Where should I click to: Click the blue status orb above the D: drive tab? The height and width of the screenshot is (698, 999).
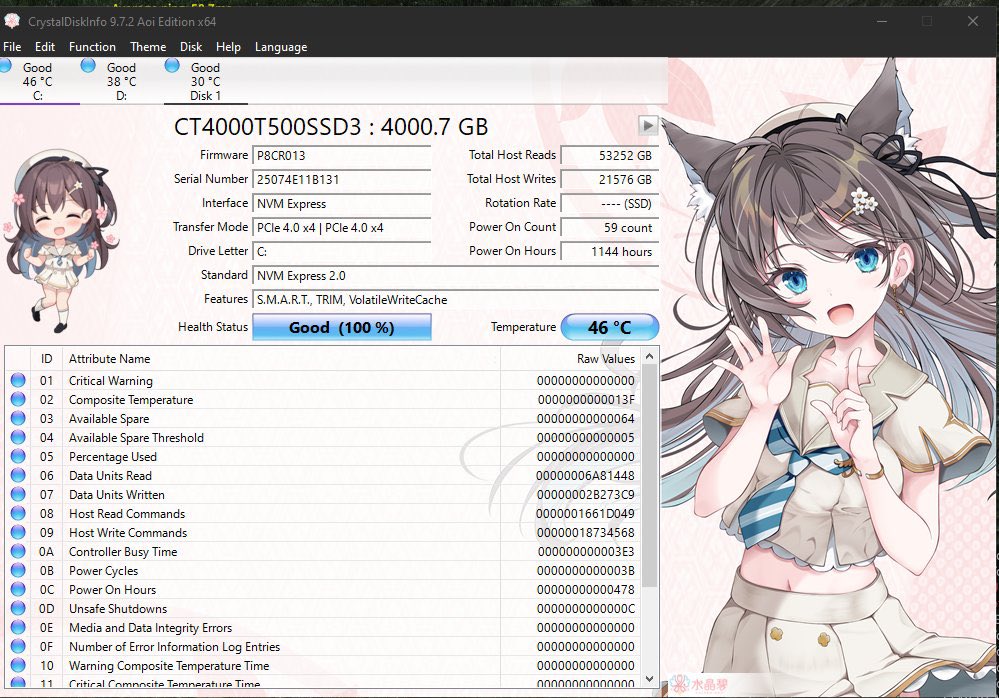pyautogui.click(x=89, y=65)
